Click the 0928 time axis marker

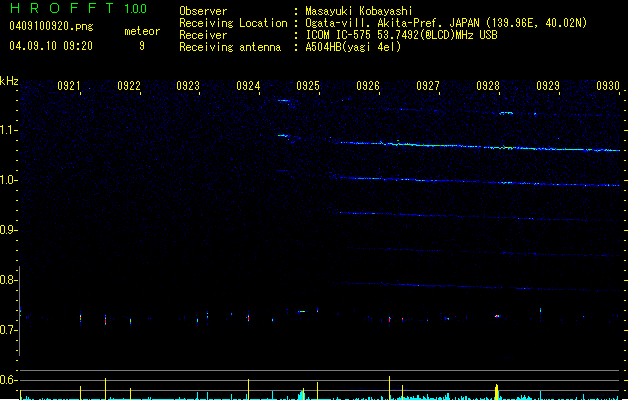(x=488, y=86)
